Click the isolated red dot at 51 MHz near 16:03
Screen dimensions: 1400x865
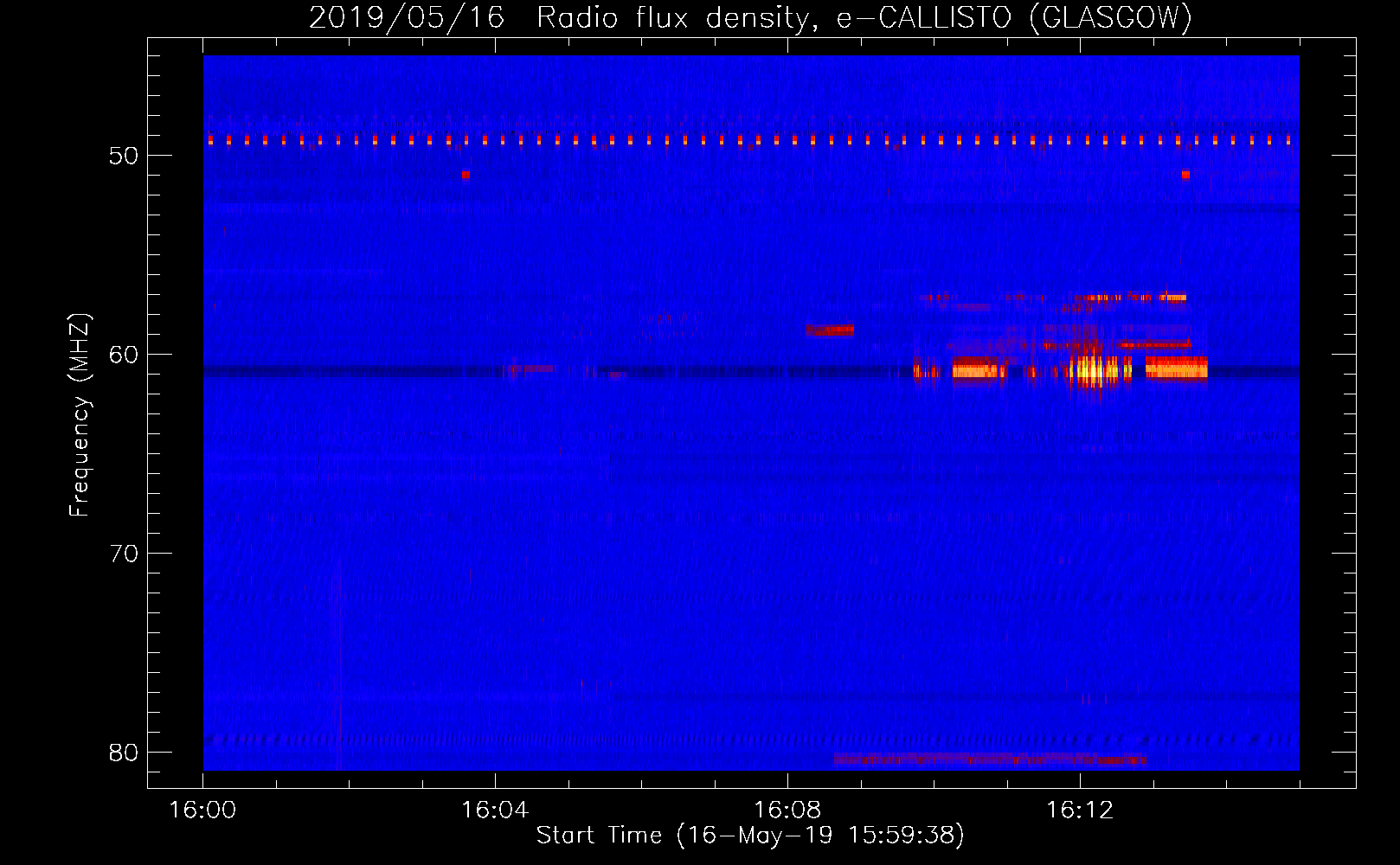(x=466, y=175)
